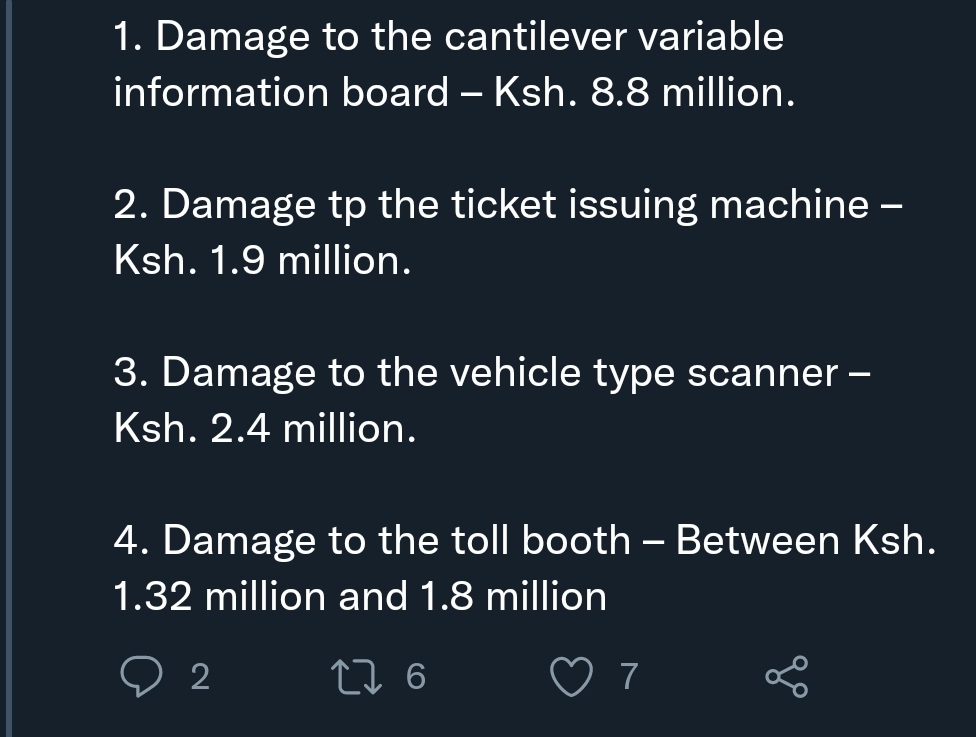Click the amount "Ksh. 1.9 million."
Viewport: 976px width, 737px height.
262,261
